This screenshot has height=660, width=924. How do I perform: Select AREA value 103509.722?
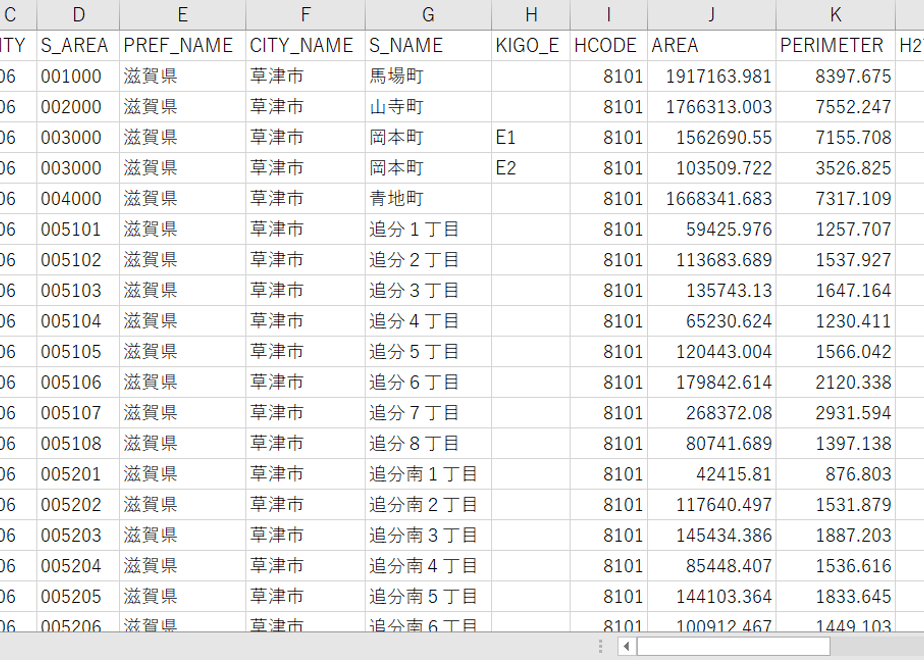[712, 168]
